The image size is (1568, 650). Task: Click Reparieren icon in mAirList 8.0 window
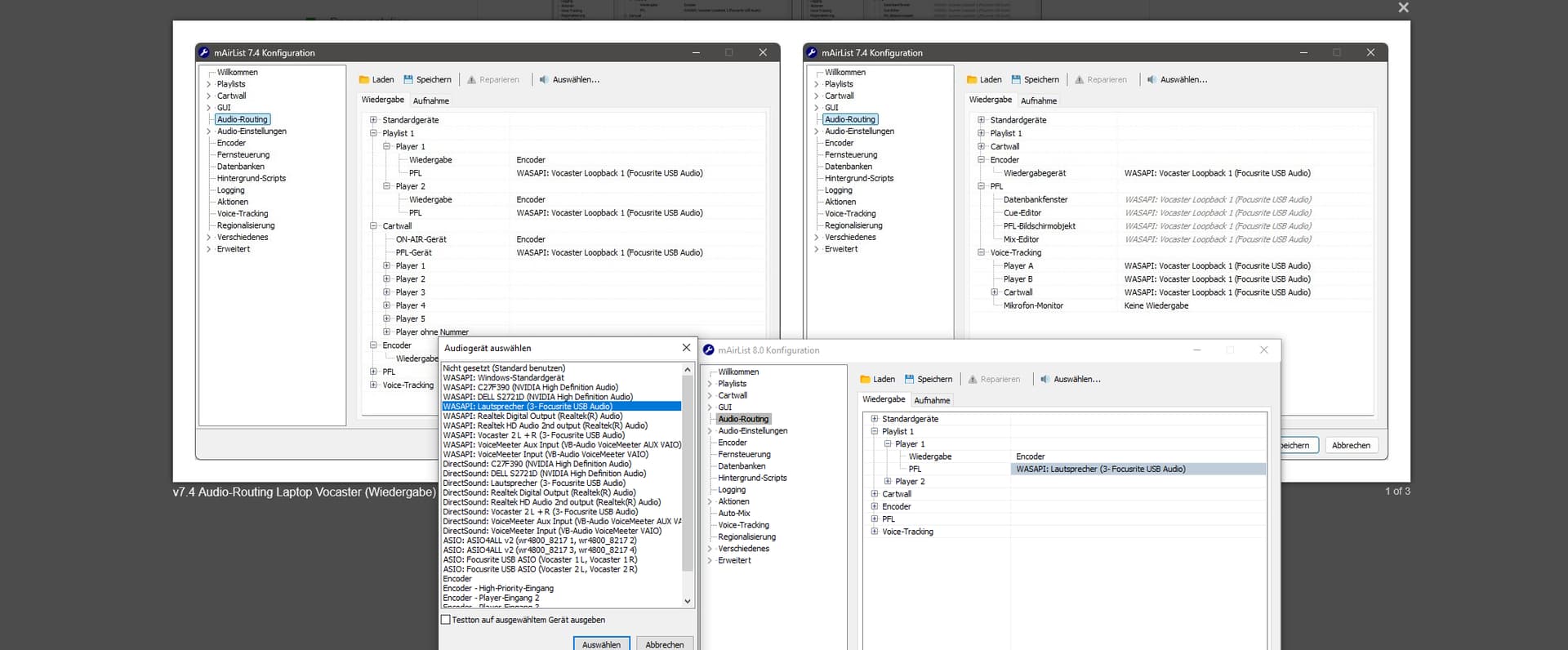973,380
